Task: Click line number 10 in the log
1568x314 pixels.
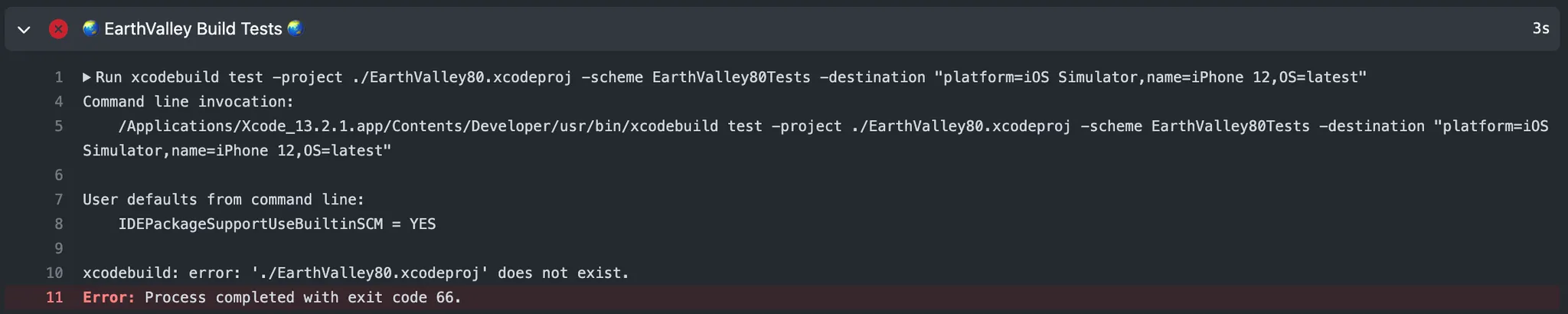Action: click(x=54, y=273)
